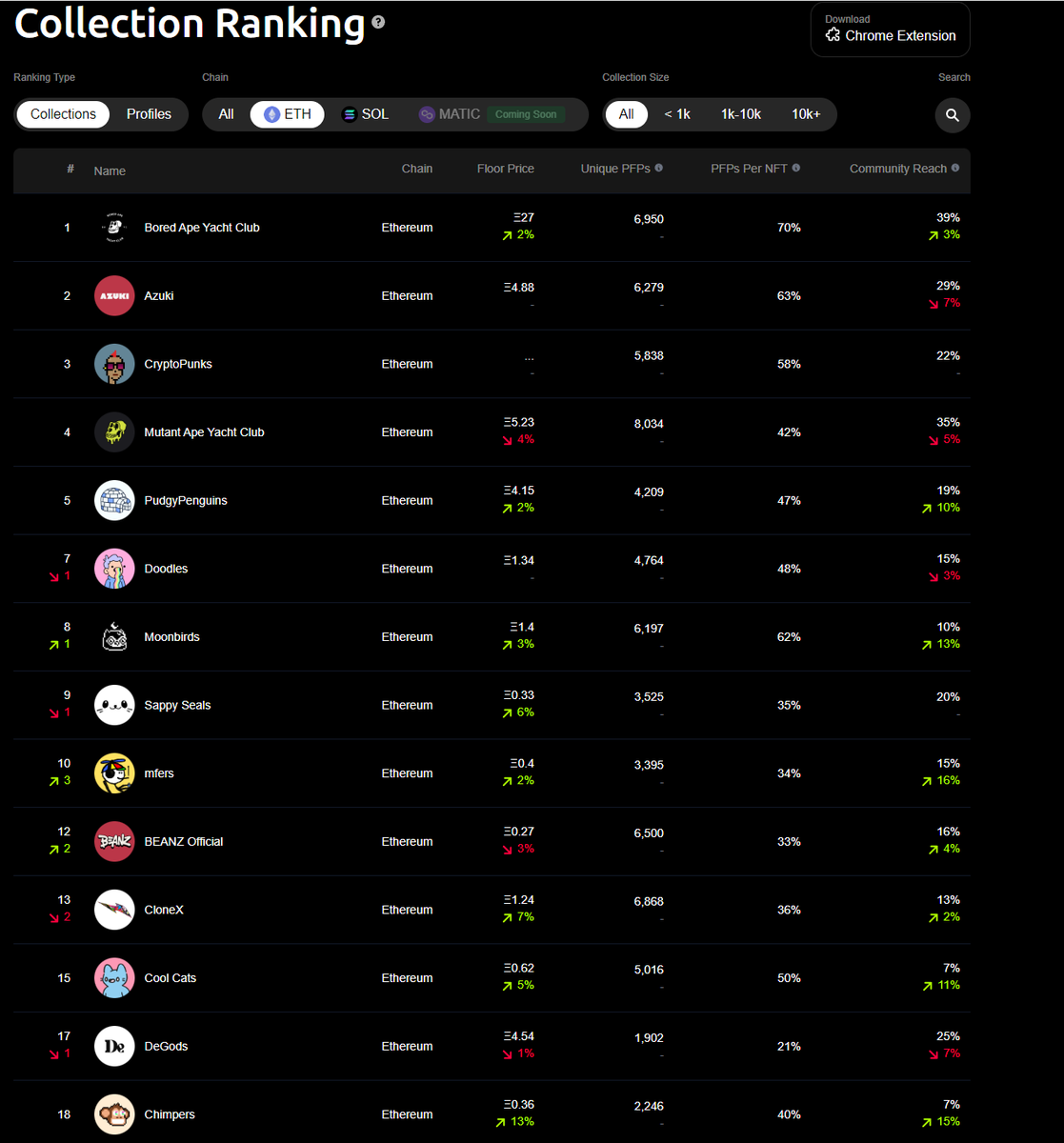Filter collection size 1k-10k

pos(741,114)
